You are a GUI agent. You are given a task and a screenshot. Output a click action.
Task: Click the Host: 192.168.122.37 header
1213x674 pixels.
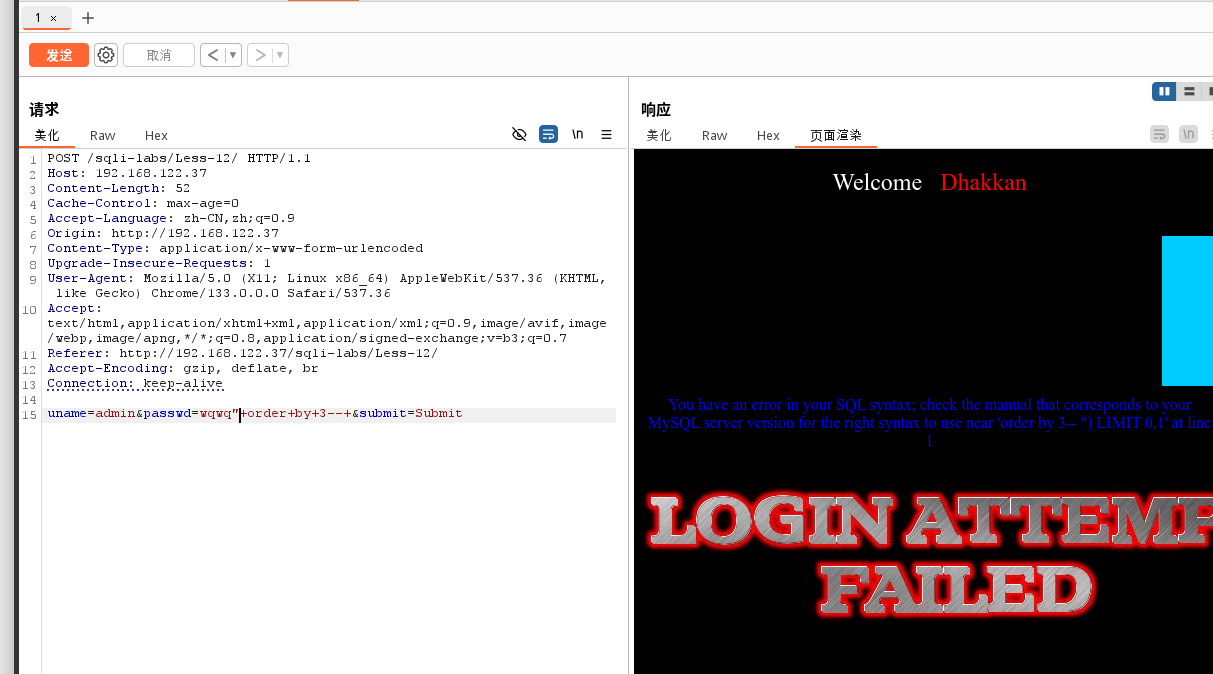pos(127,173)
